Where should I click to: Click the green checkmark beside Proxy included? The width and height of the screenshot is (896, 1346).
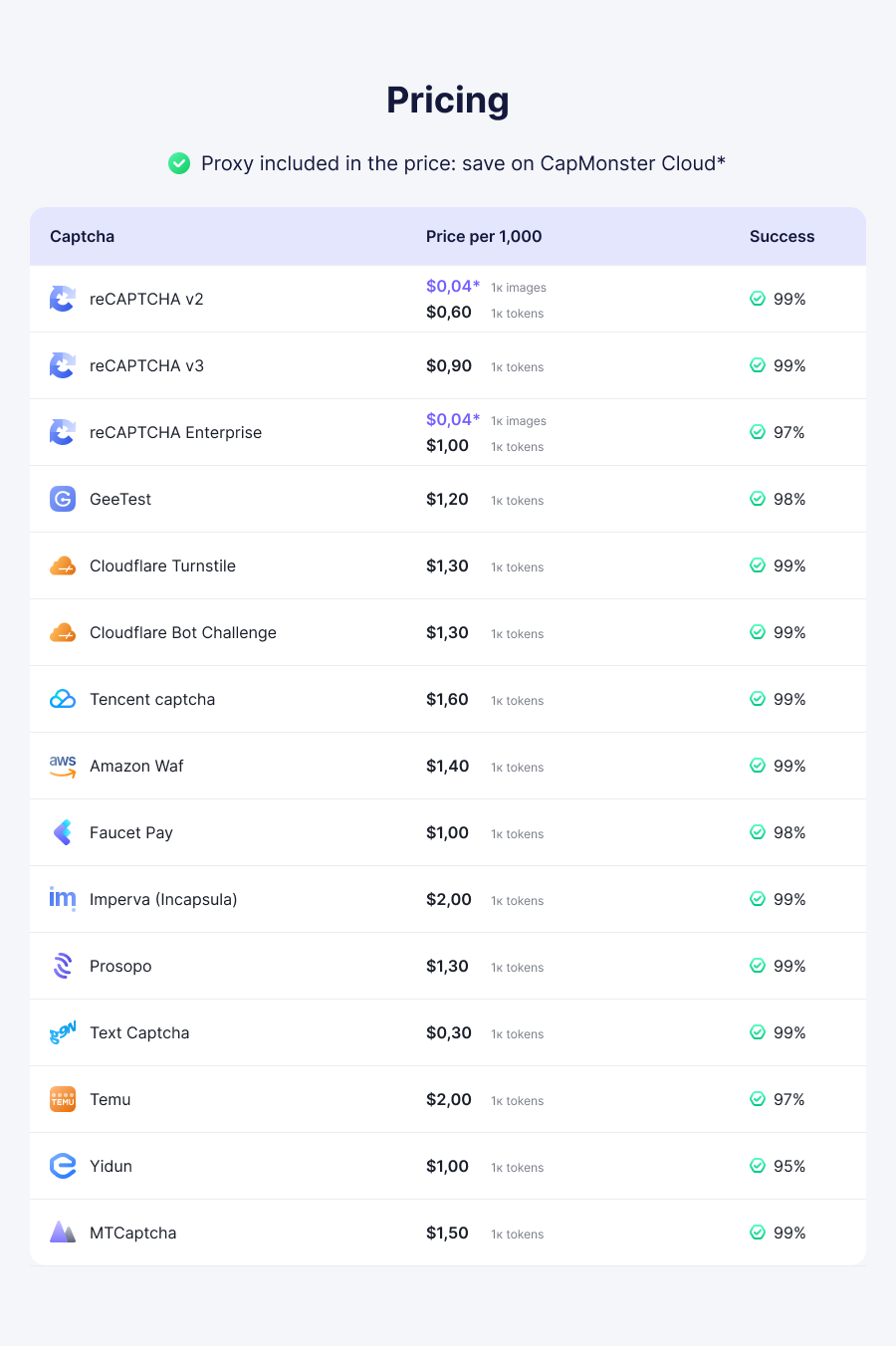point(179,163)
